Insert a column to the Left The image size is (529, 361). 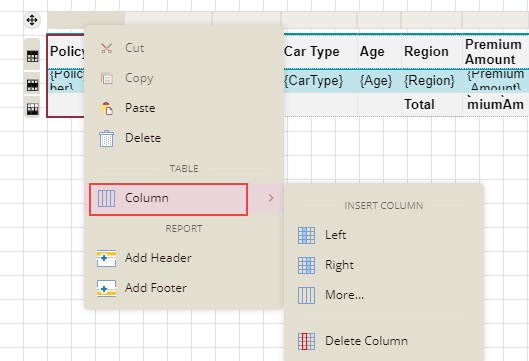(384, 235)
